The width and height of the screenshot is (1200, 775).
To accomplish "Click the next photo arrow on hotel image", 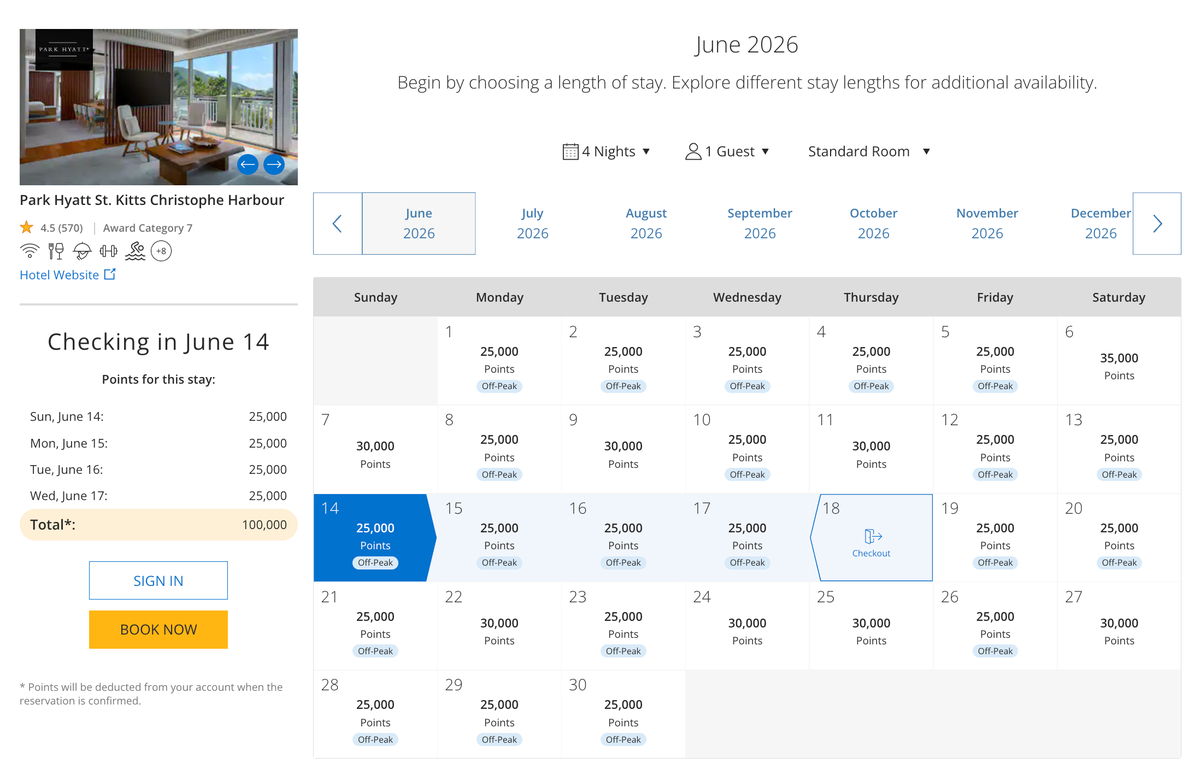I will [x=274, y=164].
